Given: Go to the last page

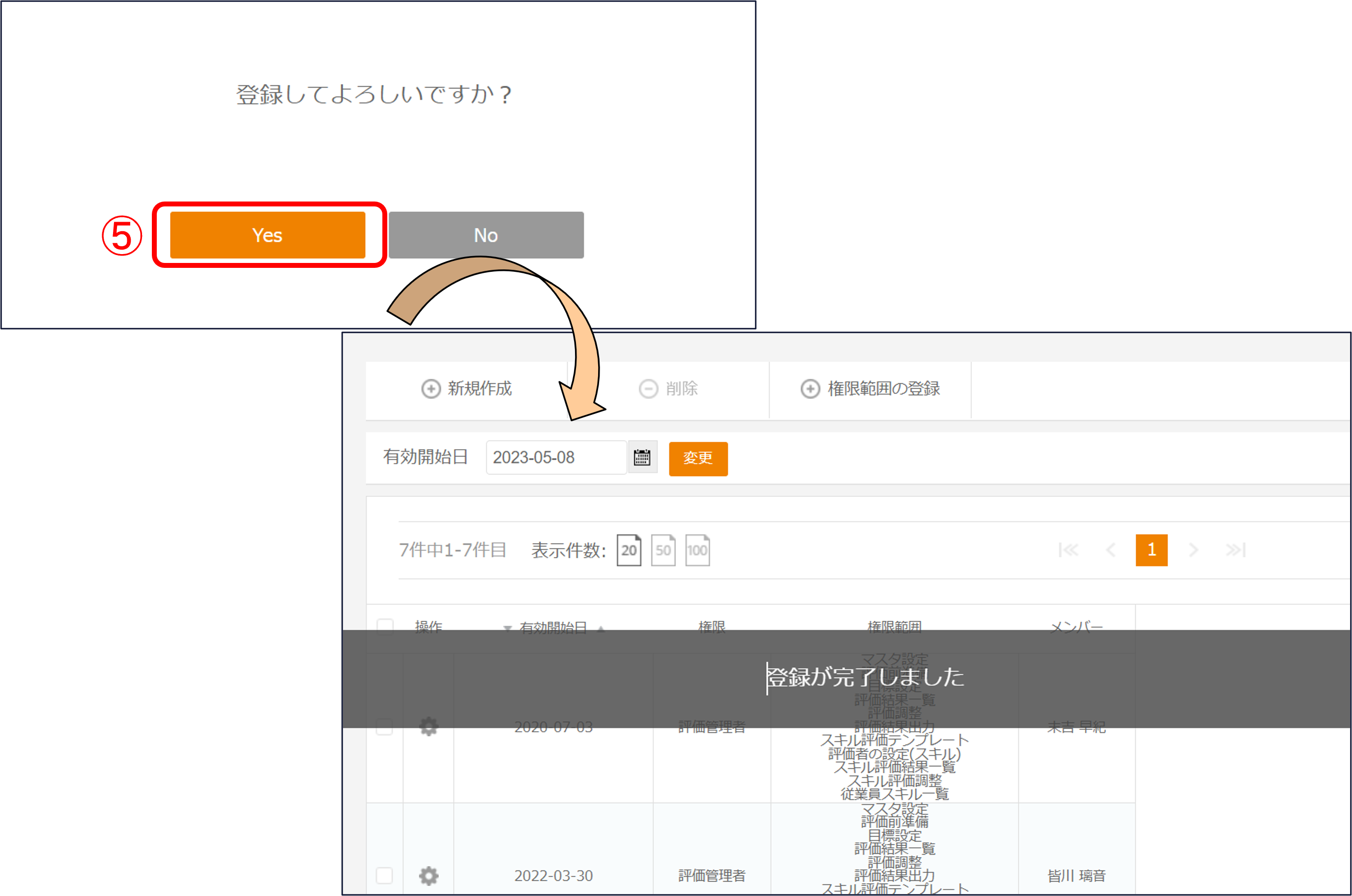Looking at the screenshot, I should 1236,550.
